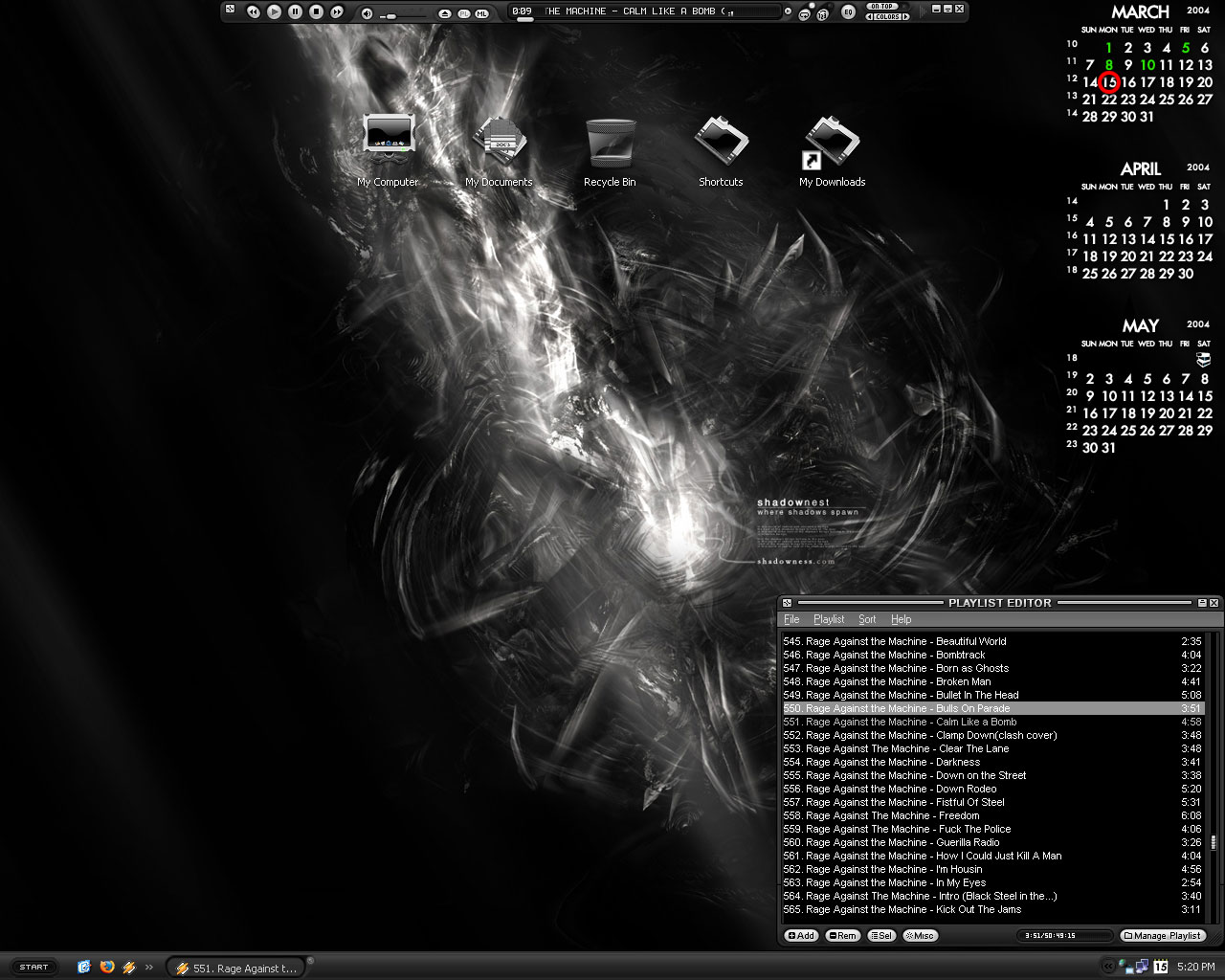
Task: Select track 545 Beautiful World
Action: (992, 641)
